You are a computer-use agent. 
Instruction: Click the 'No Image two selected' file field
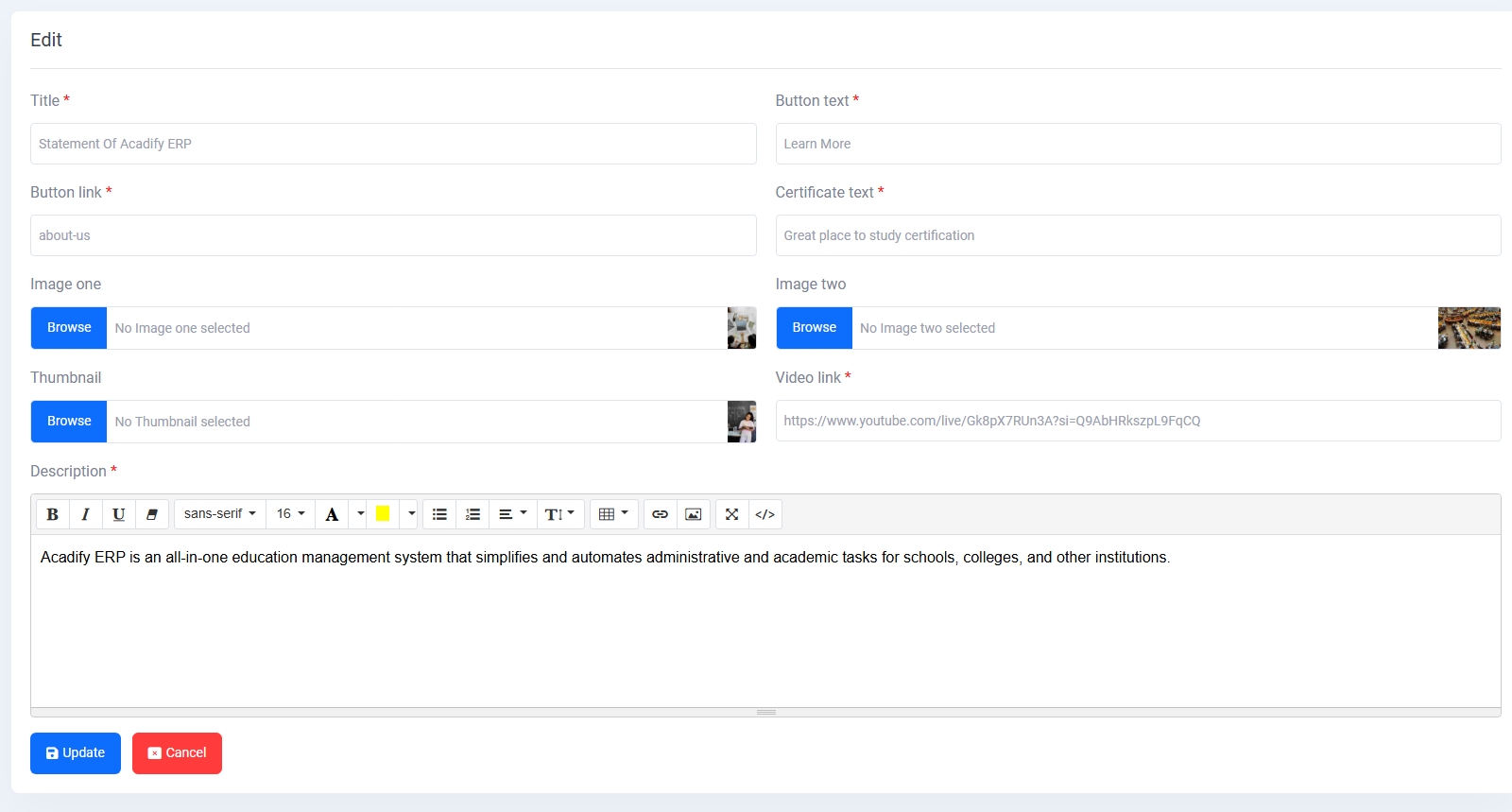point(1145,328)
